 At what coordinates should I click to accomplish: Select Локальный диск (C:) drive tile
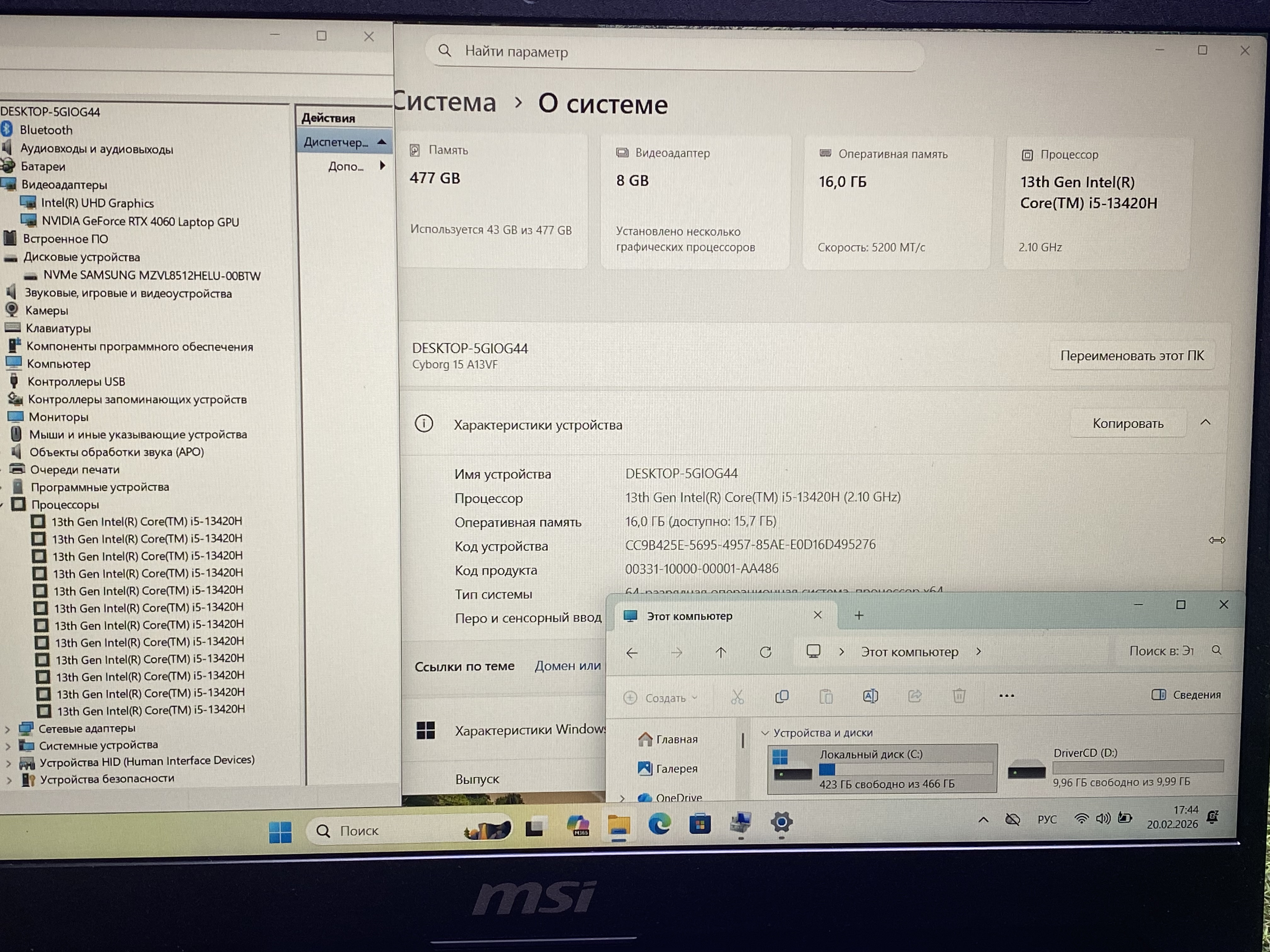pos(881,769)
